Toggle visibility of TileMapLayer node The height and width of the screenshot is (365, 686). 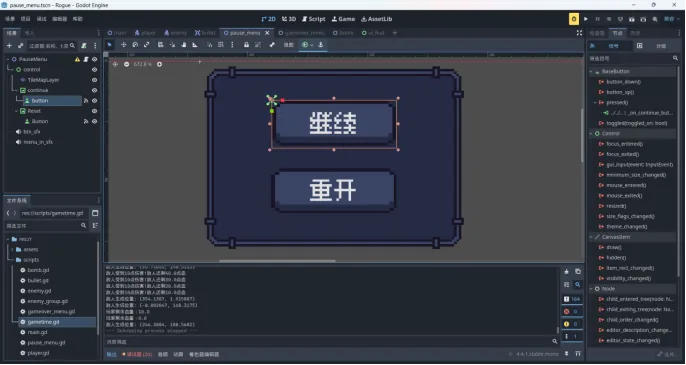pos(94,80)
